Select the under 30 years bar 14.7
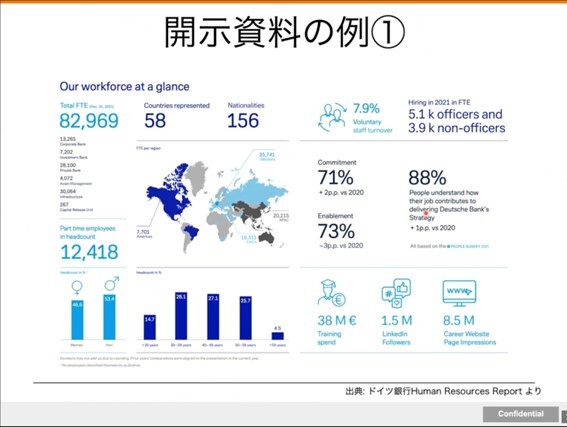 click(150, 327)
